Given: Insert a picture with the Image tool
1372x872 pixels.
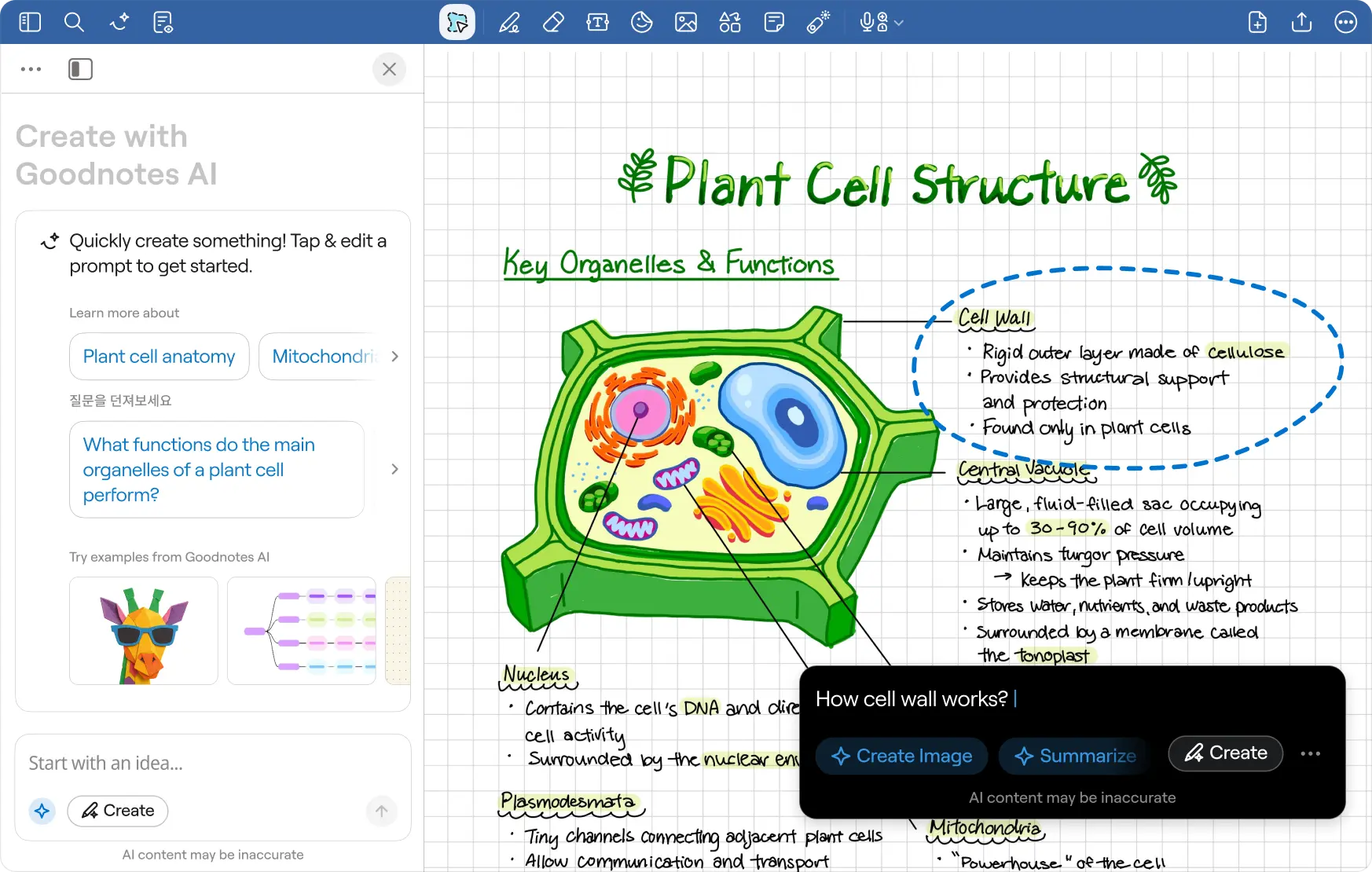Looking at the screenshot, I should point(686,22).
